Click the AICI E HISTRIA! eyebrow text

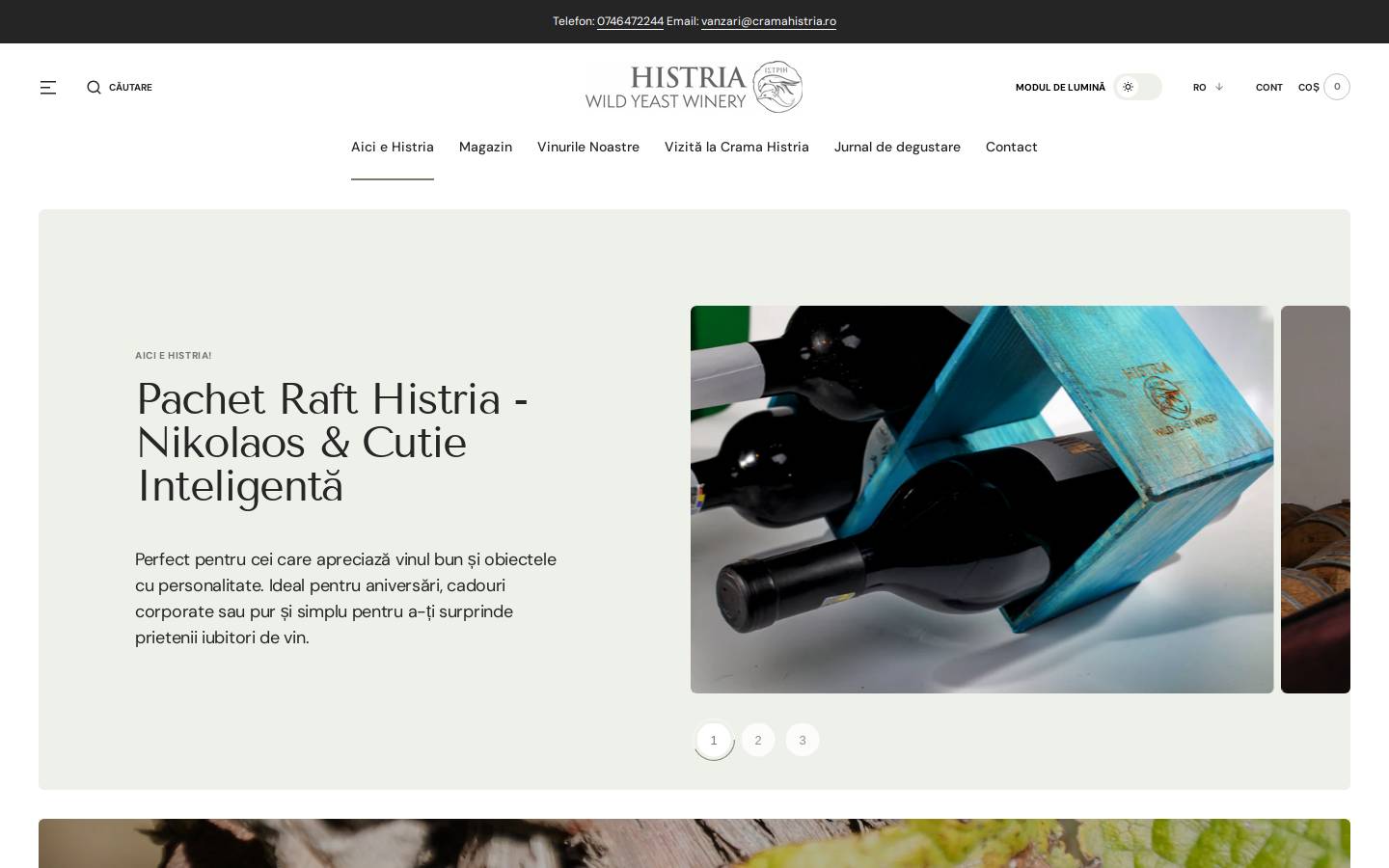pos(174,356)
